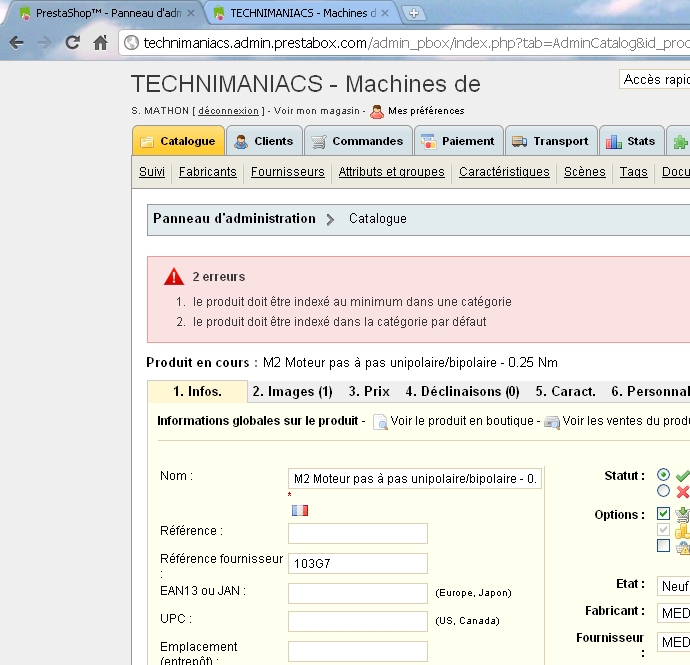The image size is (690, 665).
Task: Open the Commandes main tab
Action: click(358, 141)
